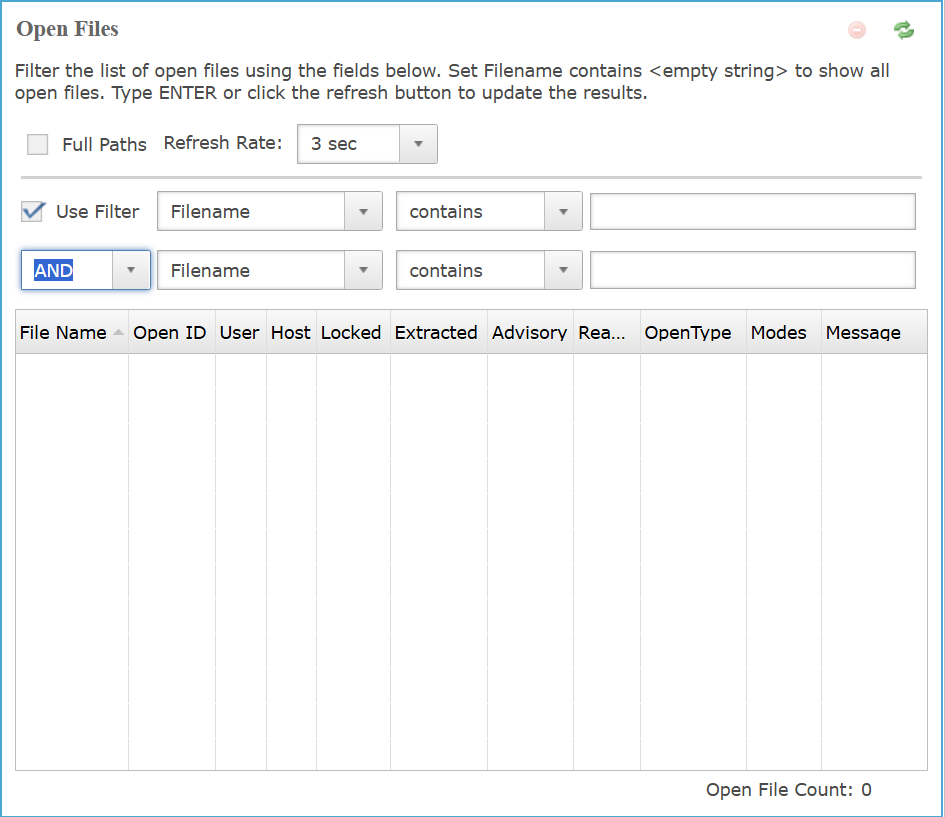Enable the Full Paths checkbox
Screen dimensions: 945x817
38,144
